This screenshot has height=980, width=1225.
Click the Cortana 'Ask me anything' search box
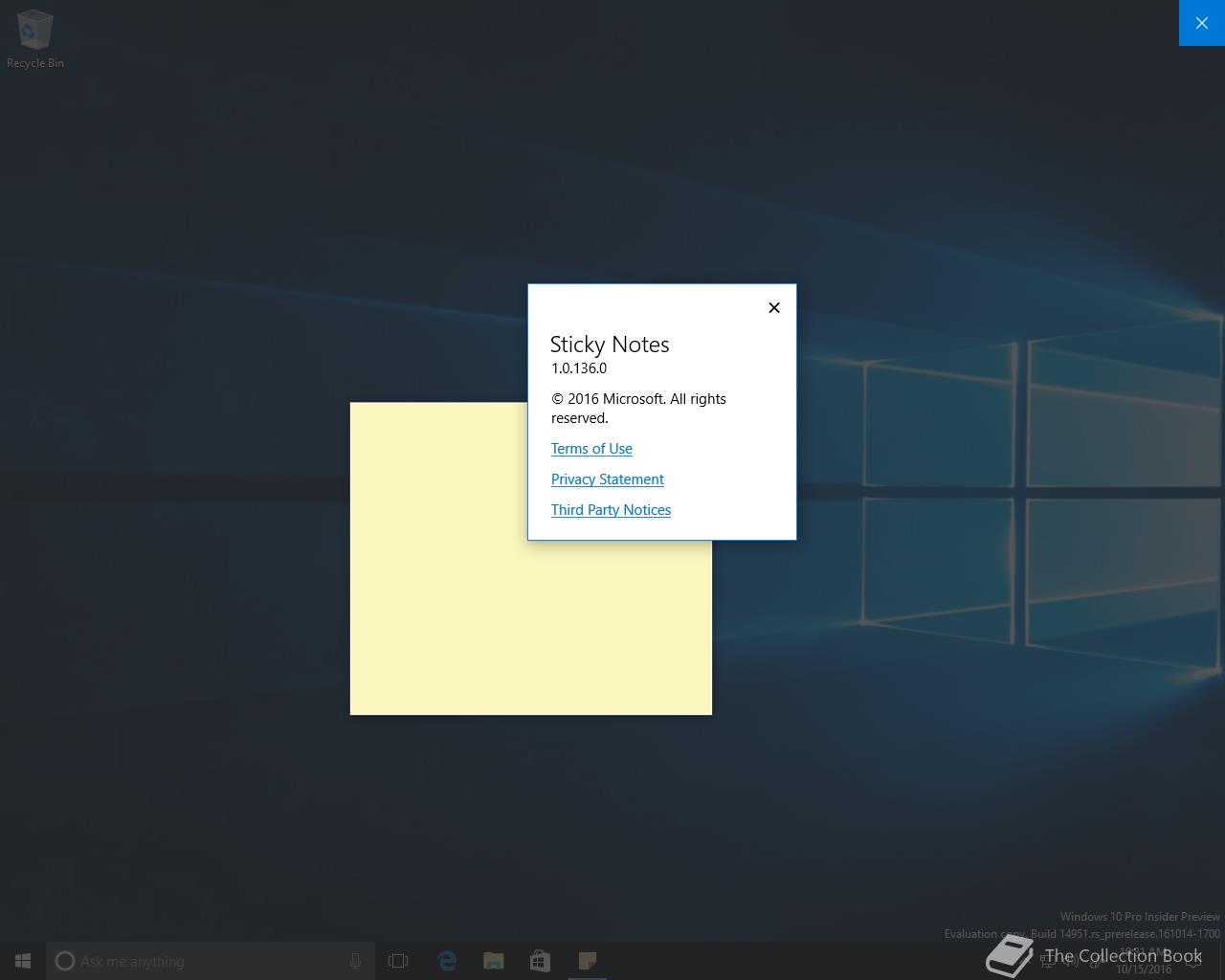coord(211,961)
